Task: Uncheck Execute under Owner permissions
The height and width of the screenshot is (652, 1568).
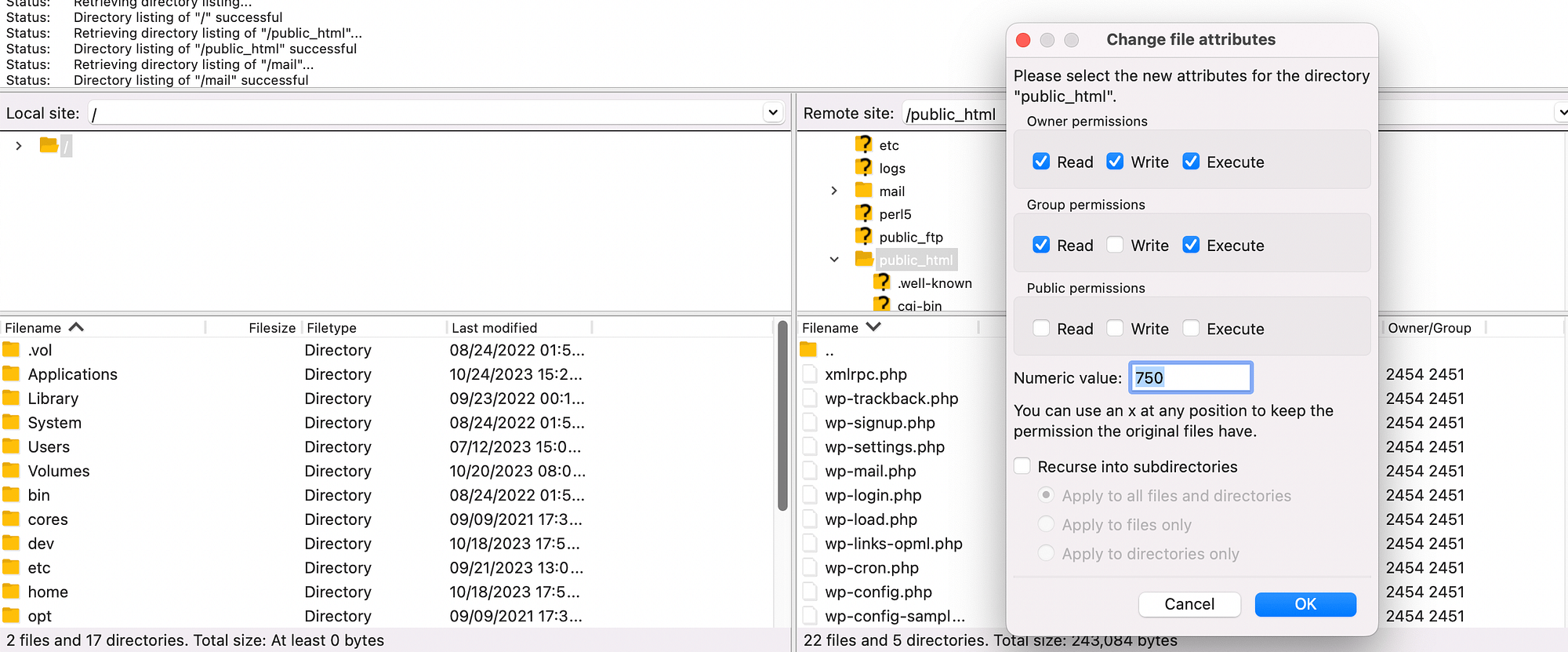Action: pos(1191,162)
